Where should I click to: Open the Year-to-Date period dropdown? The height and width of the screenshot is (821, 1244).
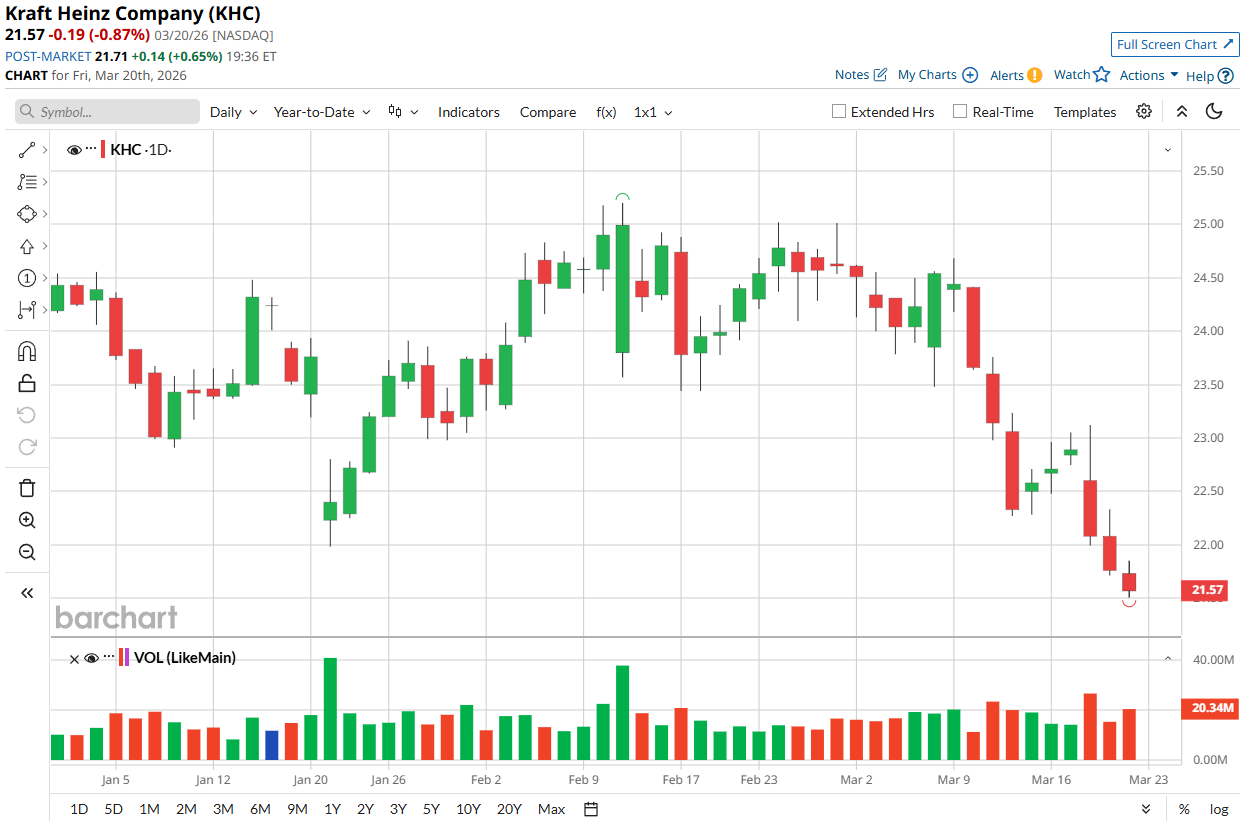pyautogui.click(x=322, y=112)
